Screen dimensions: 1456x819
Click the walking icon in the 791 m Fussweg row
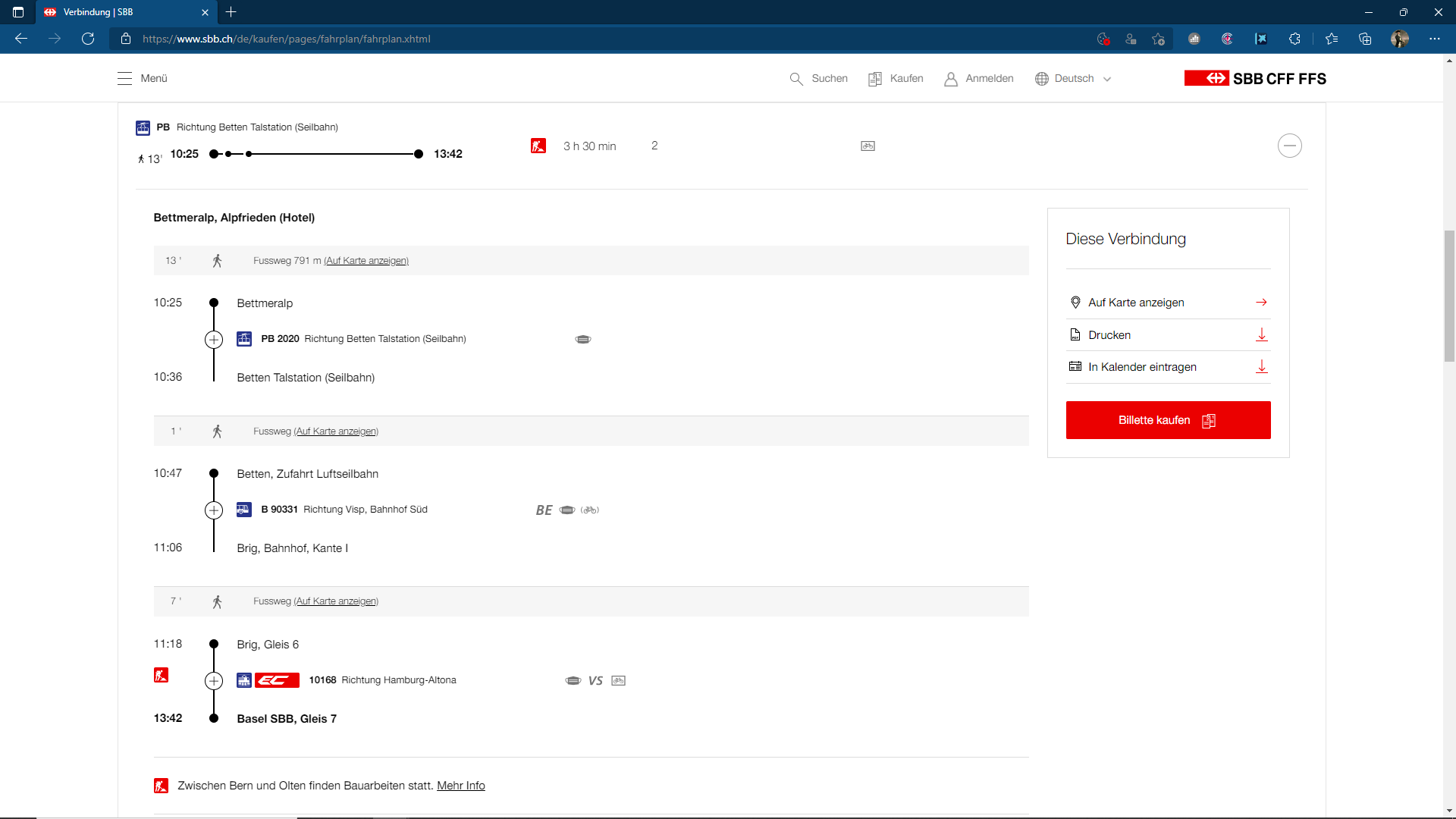click(217, 261)
